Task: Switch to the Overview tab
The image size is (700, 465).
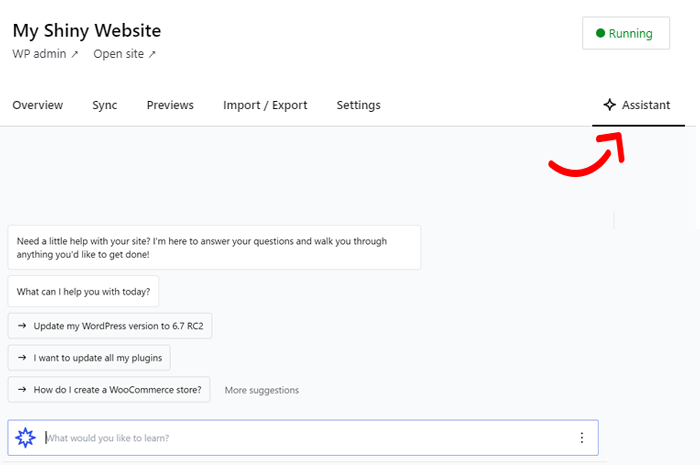Action: pos(38,105)
